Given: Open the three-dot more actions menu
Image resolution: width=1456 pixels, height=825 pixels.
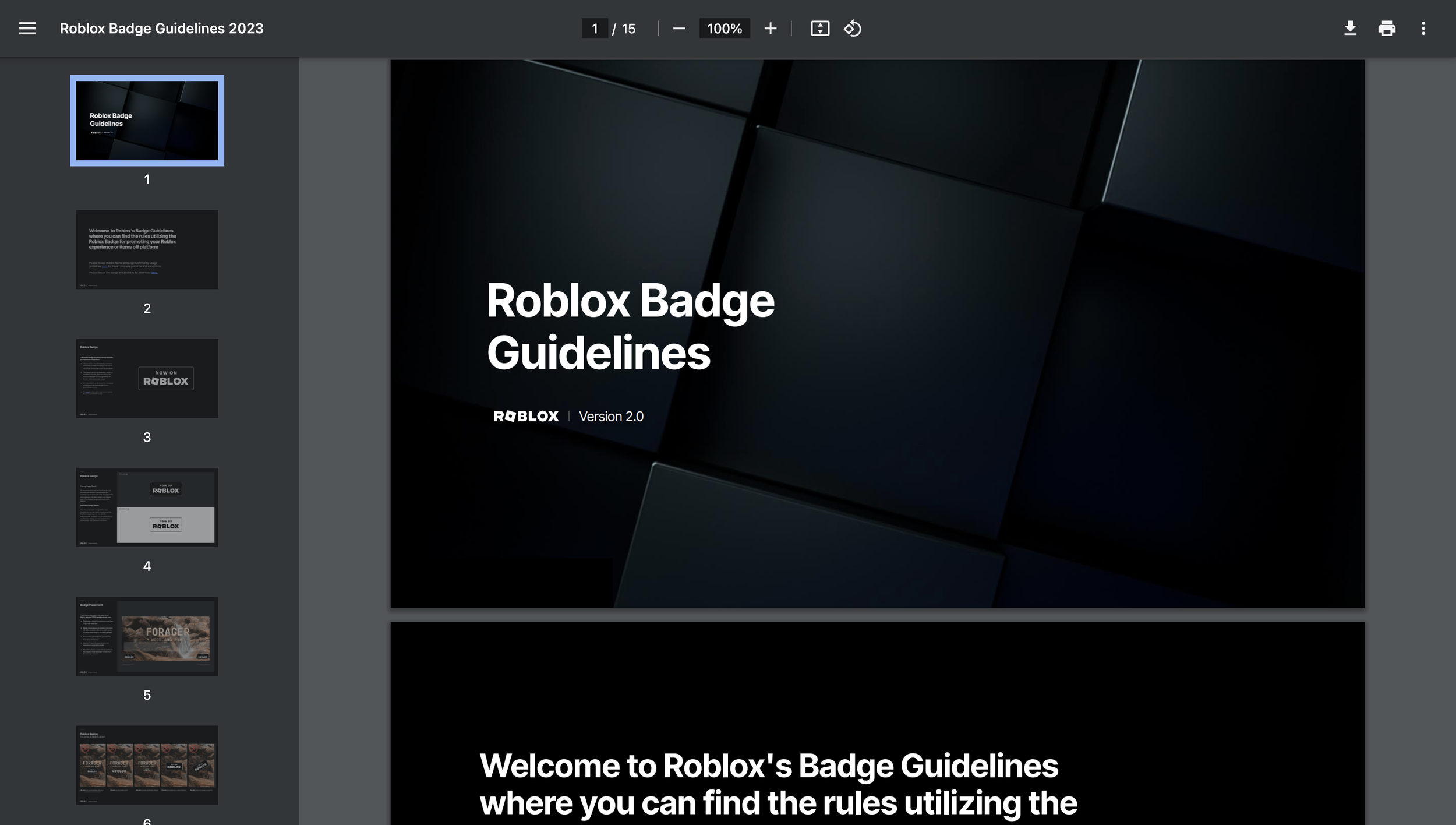Looking at the screenshot, I should tap(1423, 29).
